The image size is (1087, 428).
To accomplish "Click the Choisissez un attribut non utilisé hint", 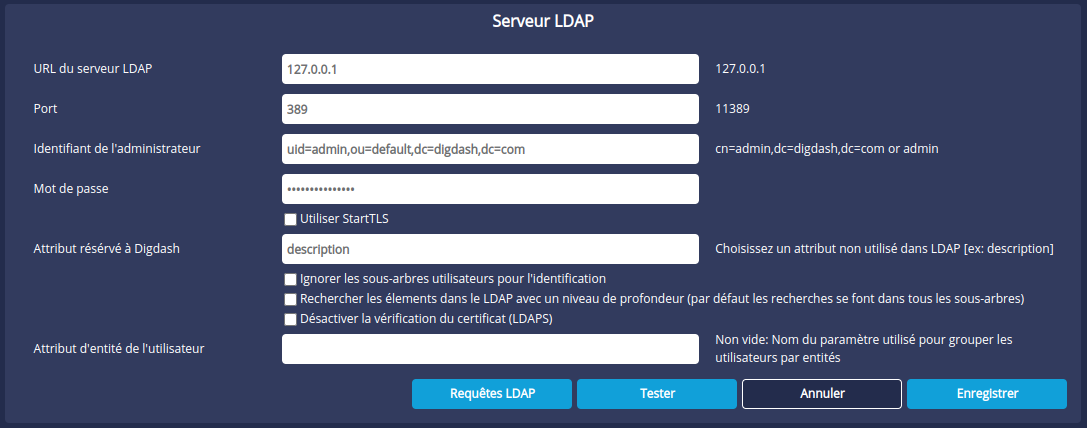I will pyautogui.click(x=884, y=248).
